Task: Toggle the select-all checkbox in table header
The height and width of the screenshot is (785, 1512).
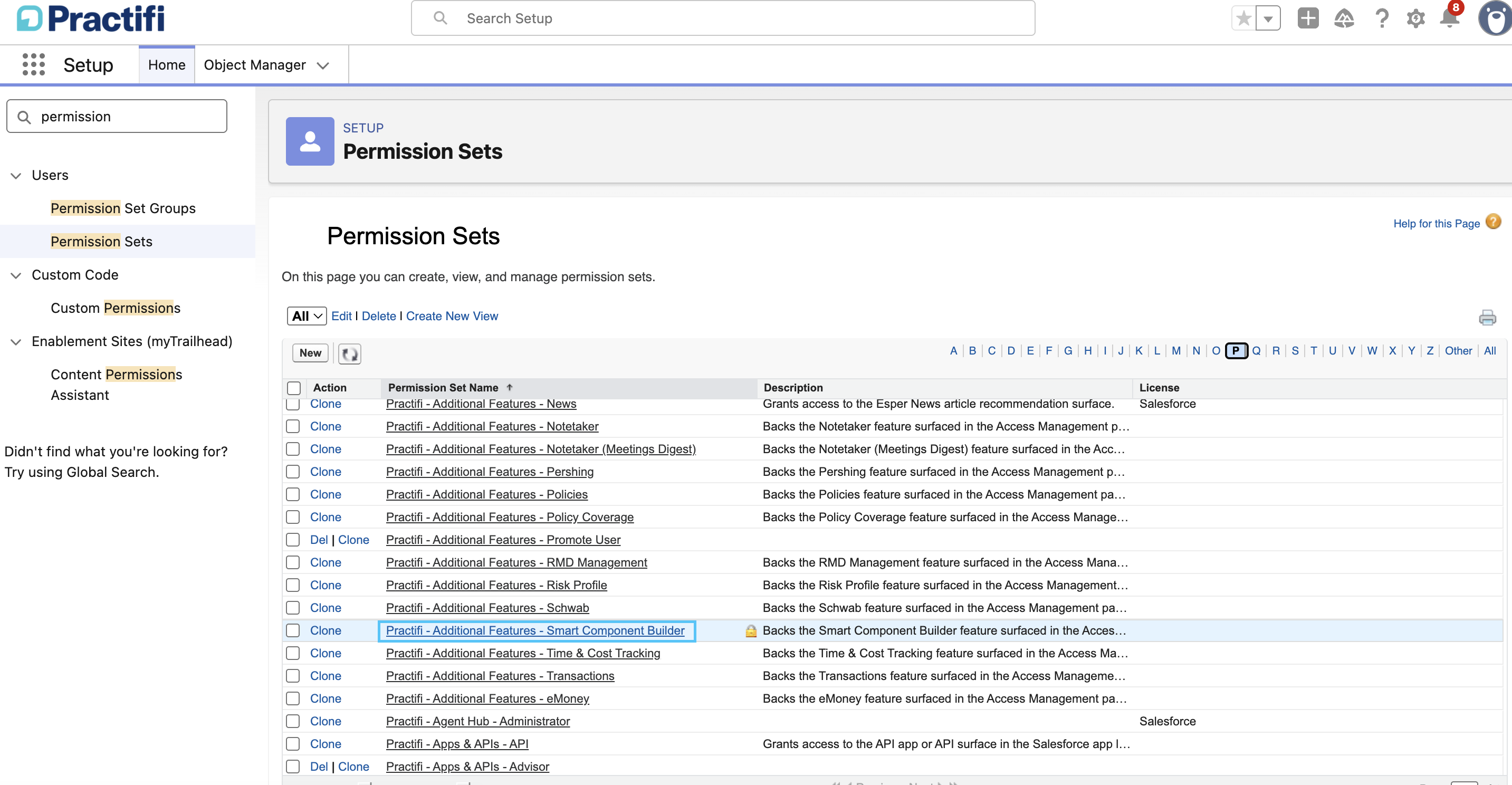Action: [294, 388]
